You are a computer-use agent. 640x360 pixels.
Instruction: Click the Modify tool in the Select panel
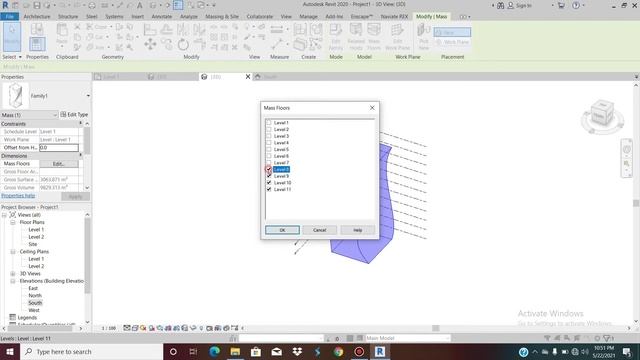coord(11,36)
